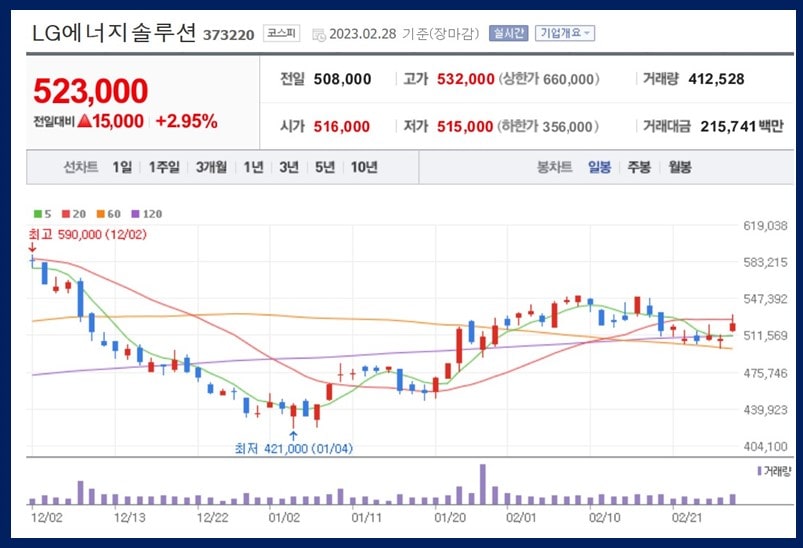Click the stock code 373220
Screen dimensions: 803x548
click(x=228, y=35)
